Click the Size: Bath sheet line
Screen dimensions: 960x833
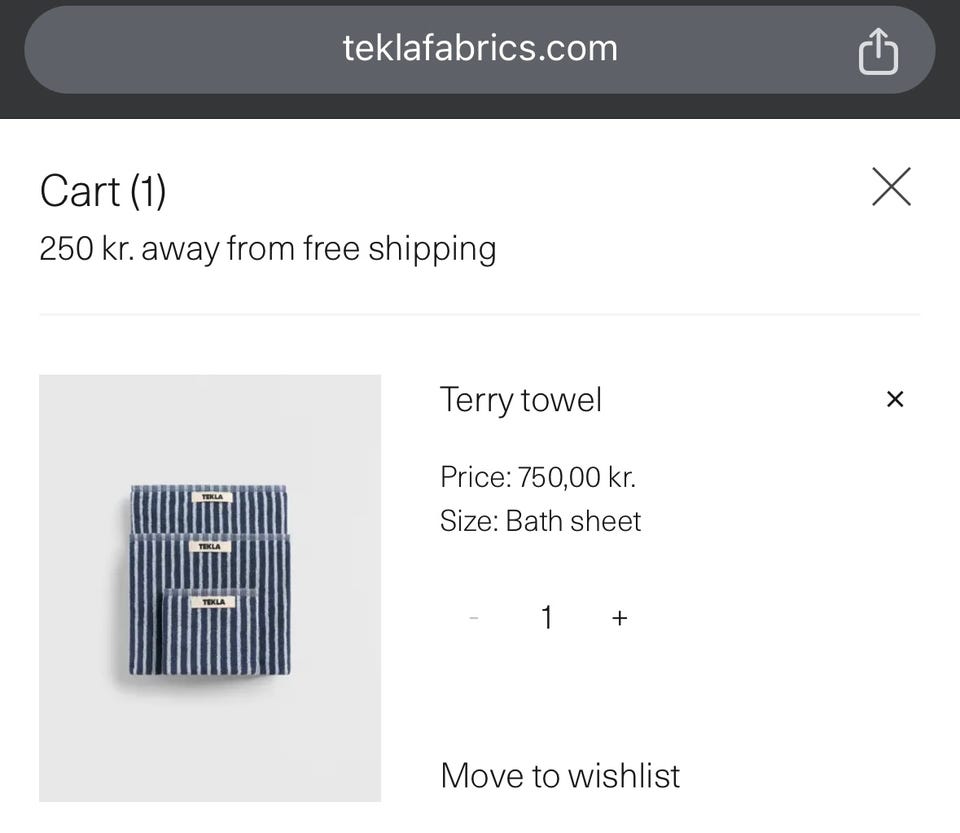click(x=540, y=521)
